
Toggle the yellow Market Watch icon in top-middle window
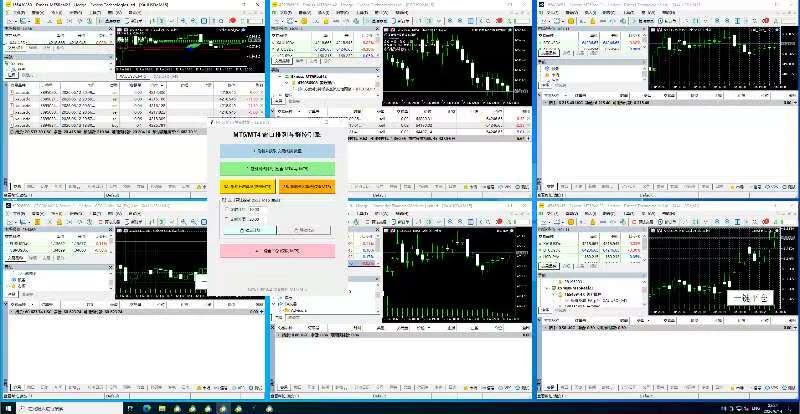pos(304,21)
